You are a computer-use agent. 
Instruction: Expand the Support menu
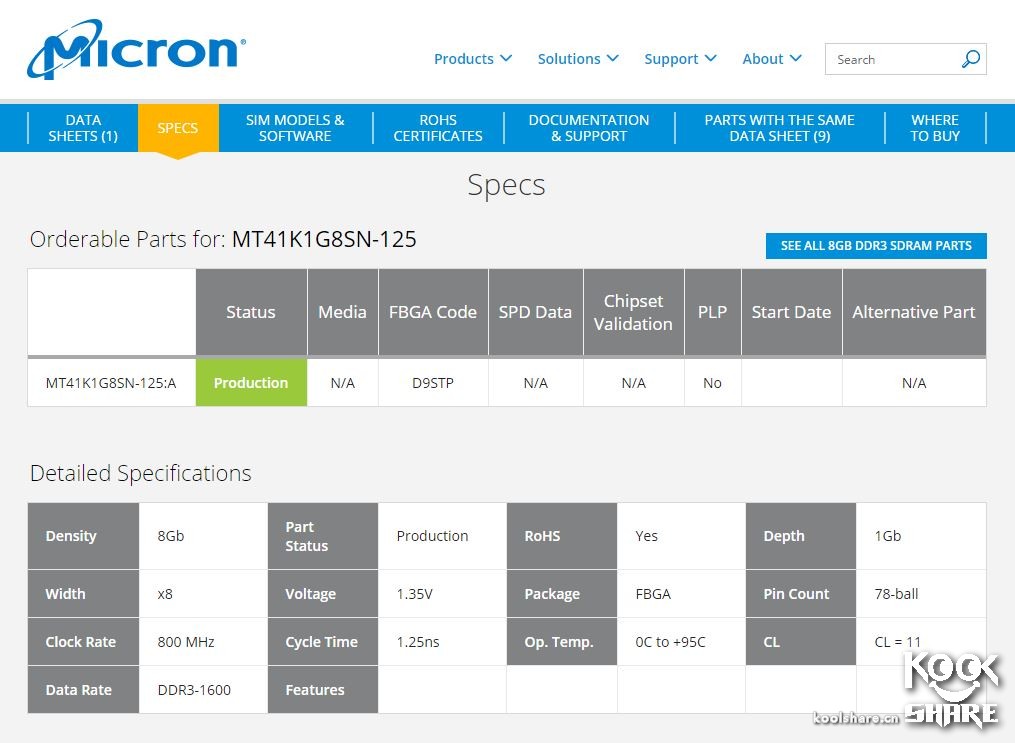point(680,59)
